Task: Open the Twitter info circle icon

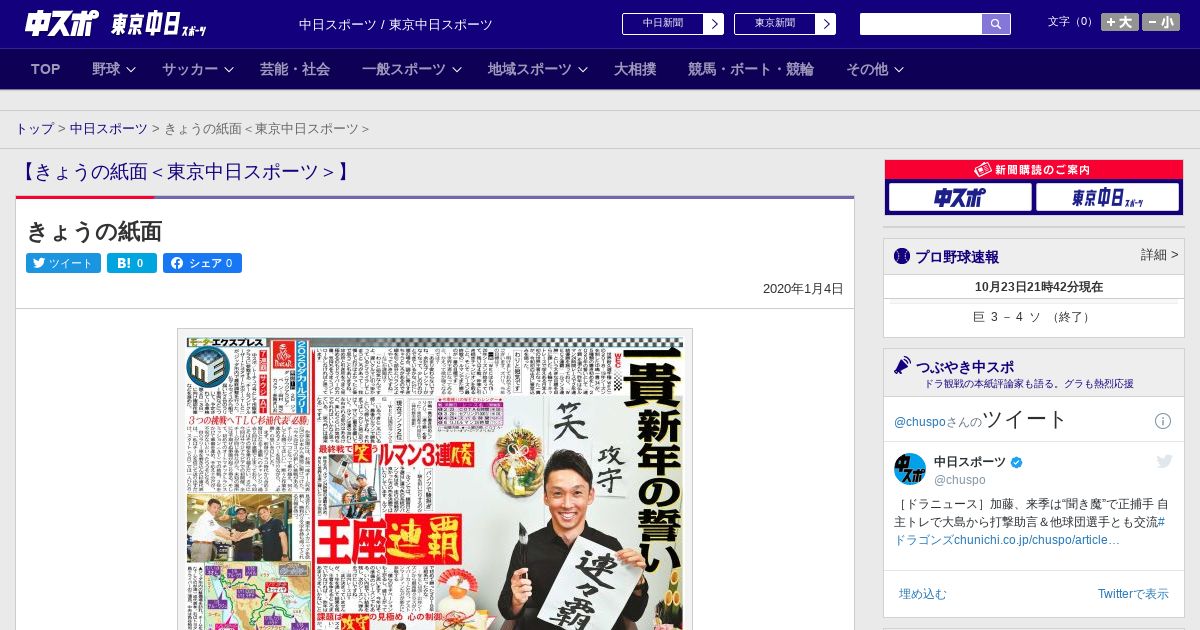Action: (1163, 421)
